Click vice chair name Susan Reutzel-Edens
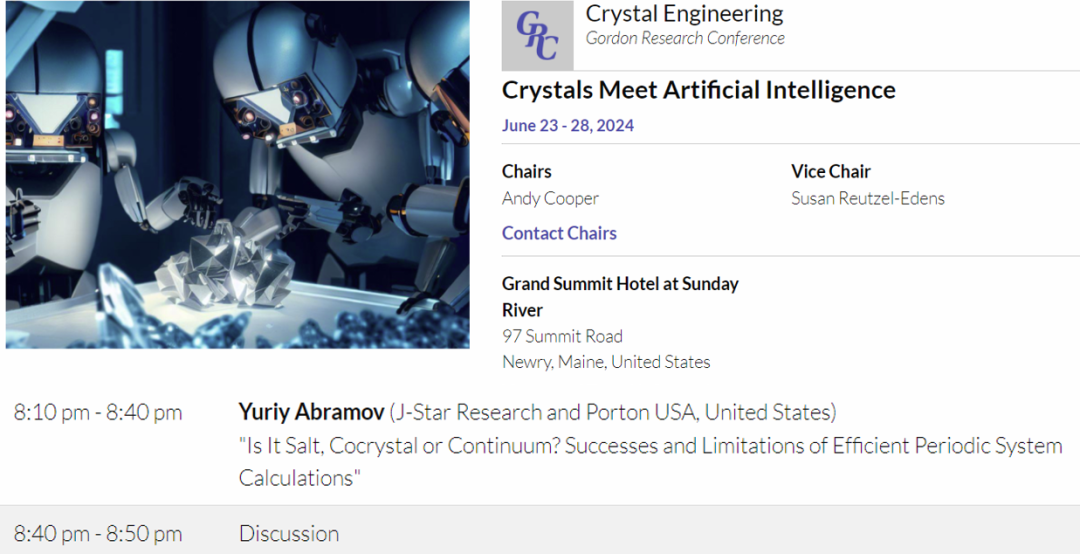Image resolution: width=1080 pixels, height=554 pixels. click(867, 198)
